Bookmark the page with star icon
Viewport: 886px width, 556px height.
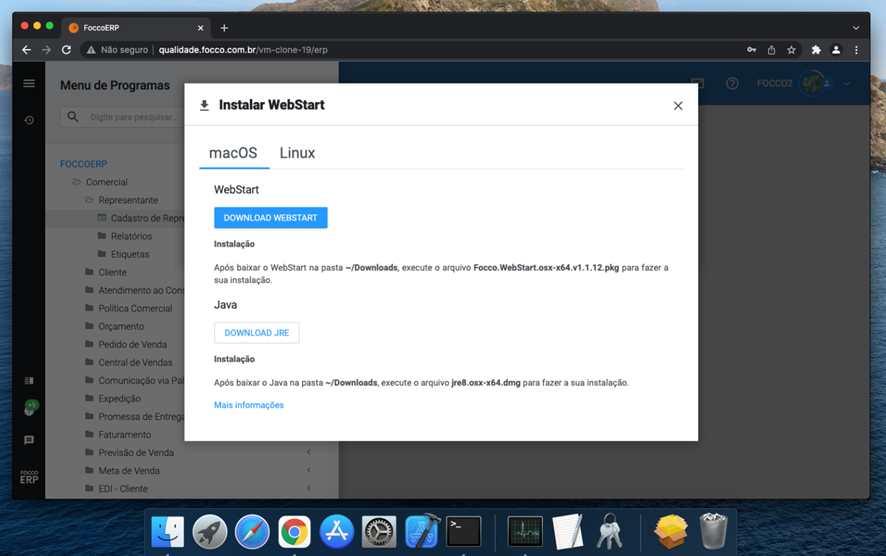pos(791,50)
